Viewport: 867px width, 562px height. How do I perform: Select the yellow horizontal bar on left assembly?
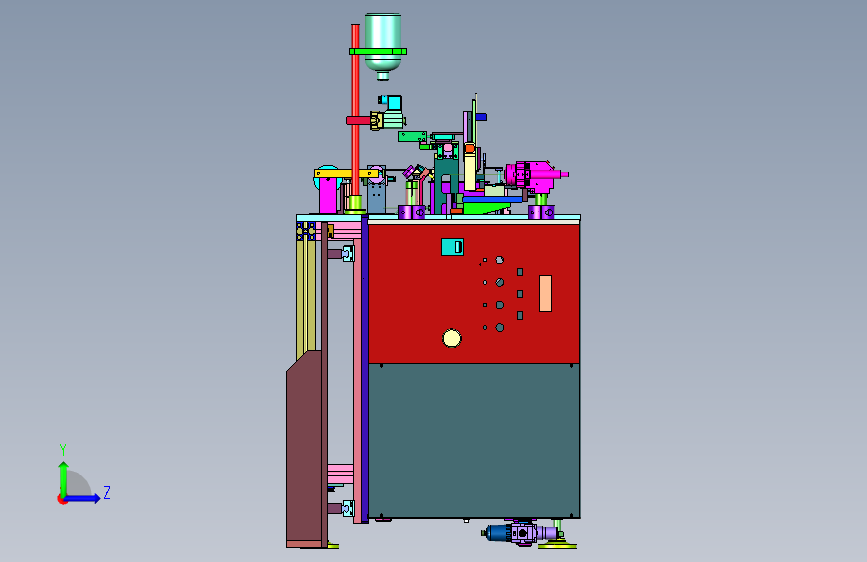[x=346, y=174]
